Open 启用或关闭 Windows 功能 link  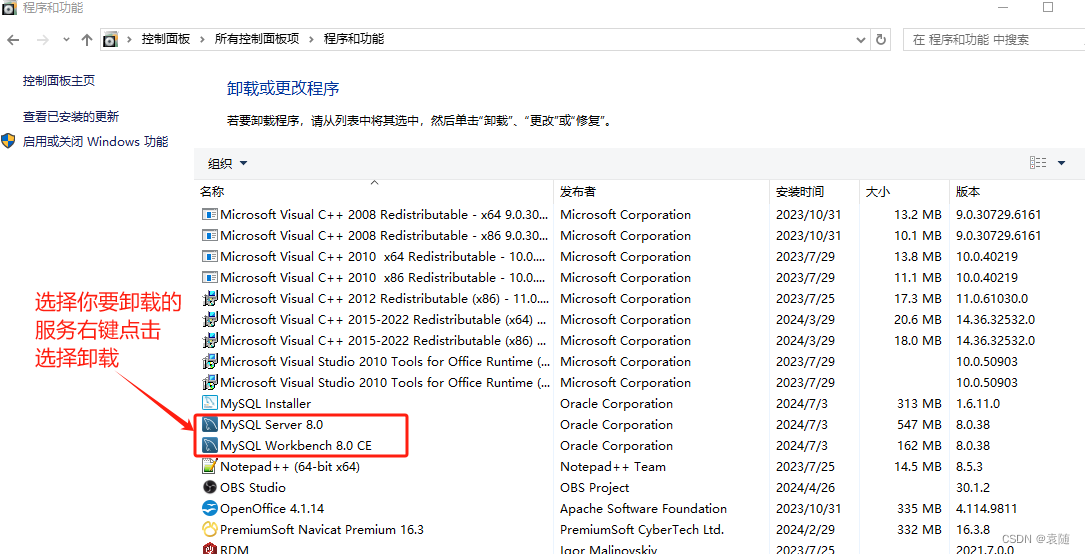coord(95,142)
